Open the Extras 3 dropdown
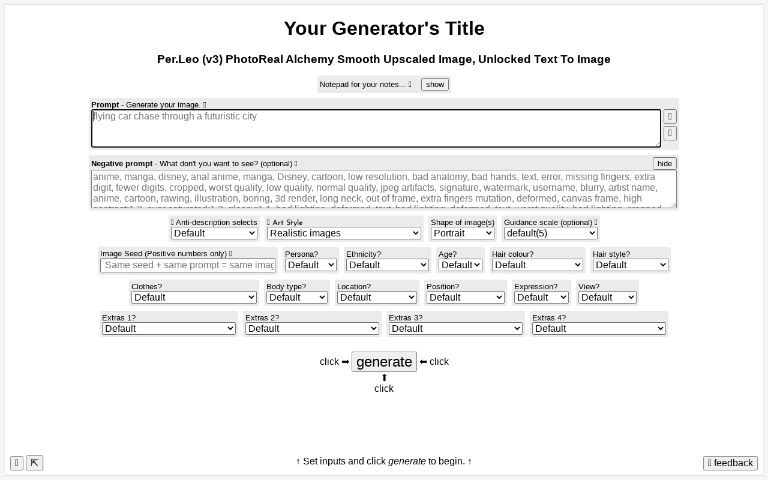This screenshot has height=480, width=768. pos(456,329)
